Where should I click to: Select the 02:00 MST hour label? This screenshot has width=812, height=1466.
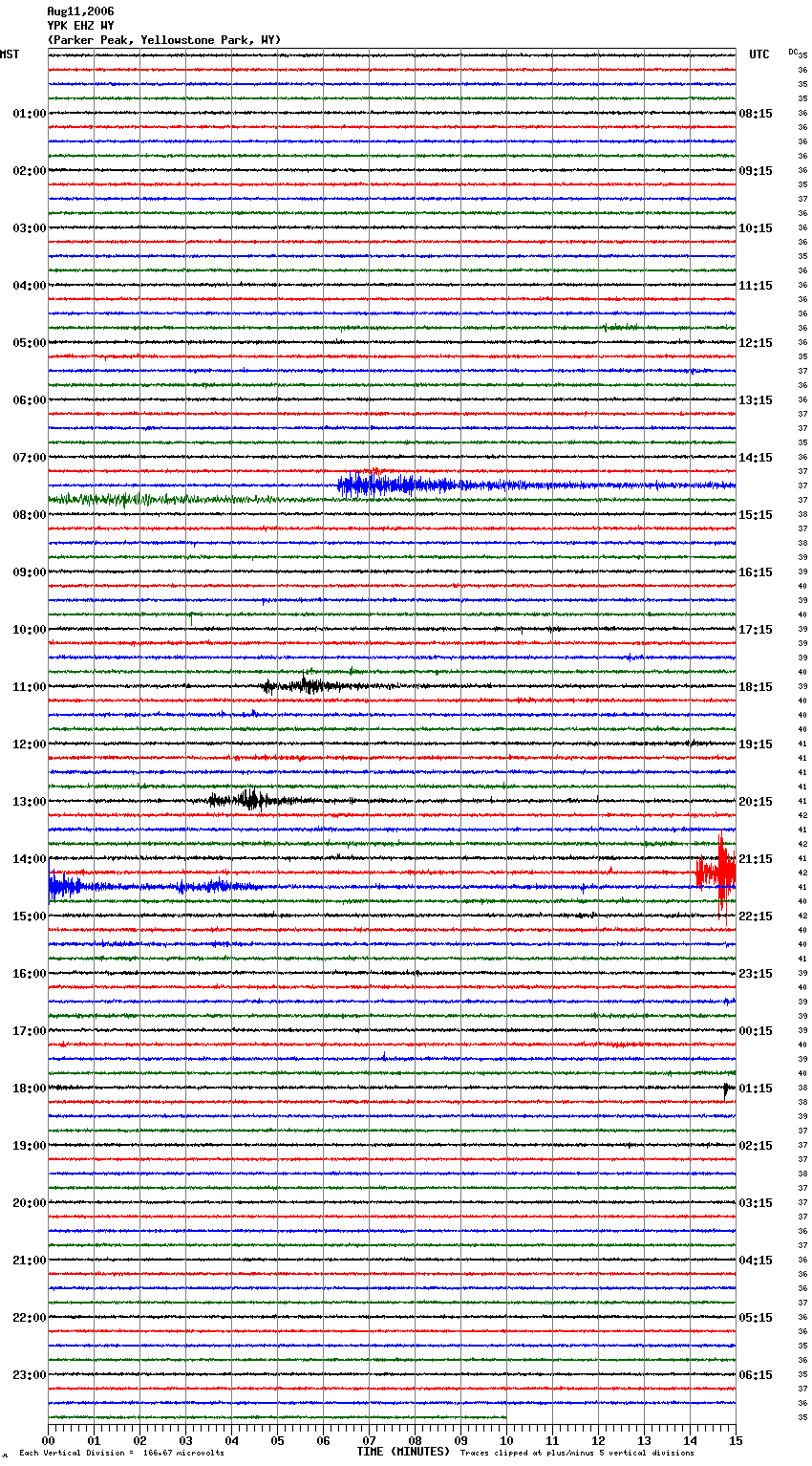click(x=30, y=171)
